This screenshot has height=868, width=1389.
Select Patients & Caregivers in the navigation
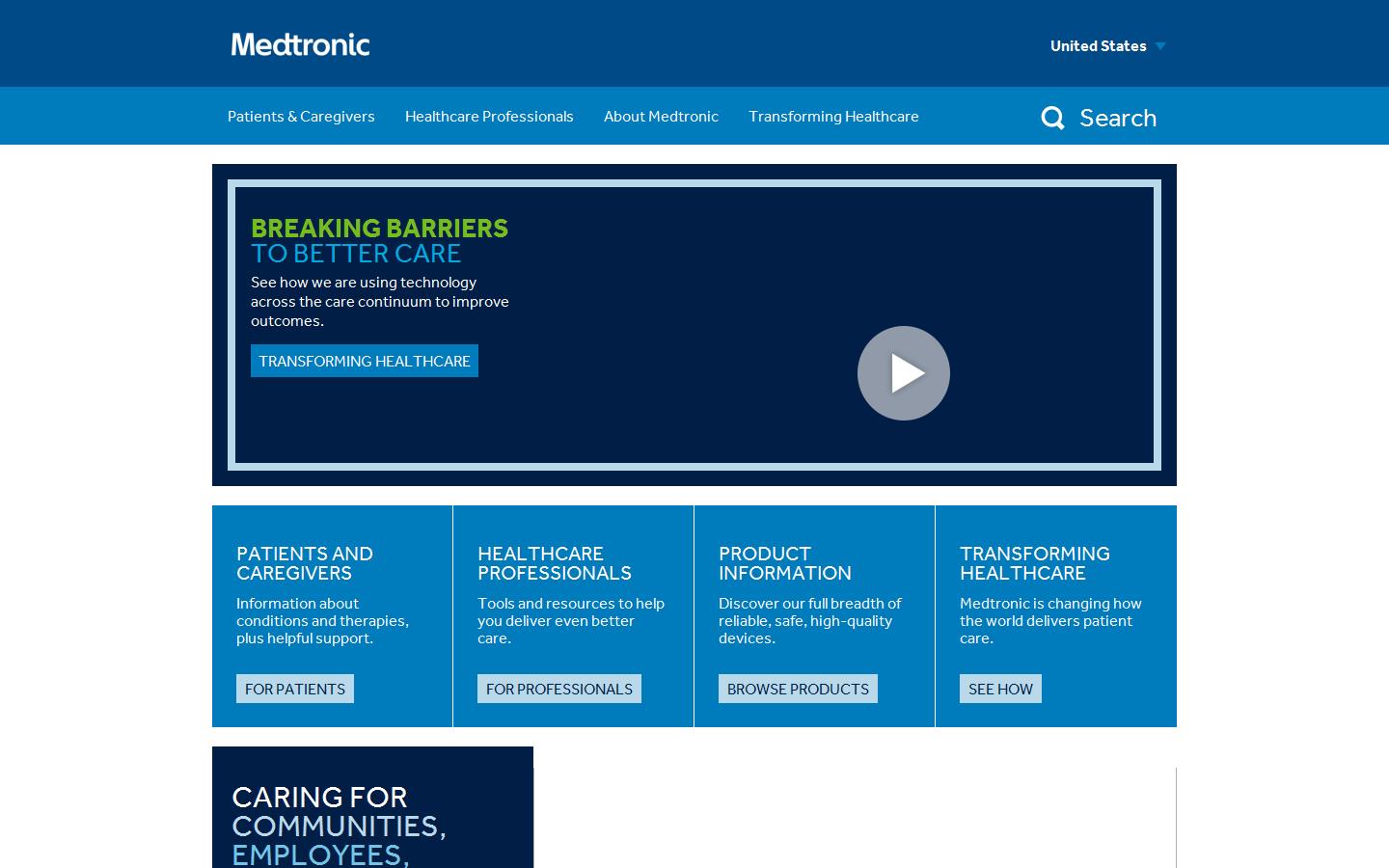pos(300,116)
